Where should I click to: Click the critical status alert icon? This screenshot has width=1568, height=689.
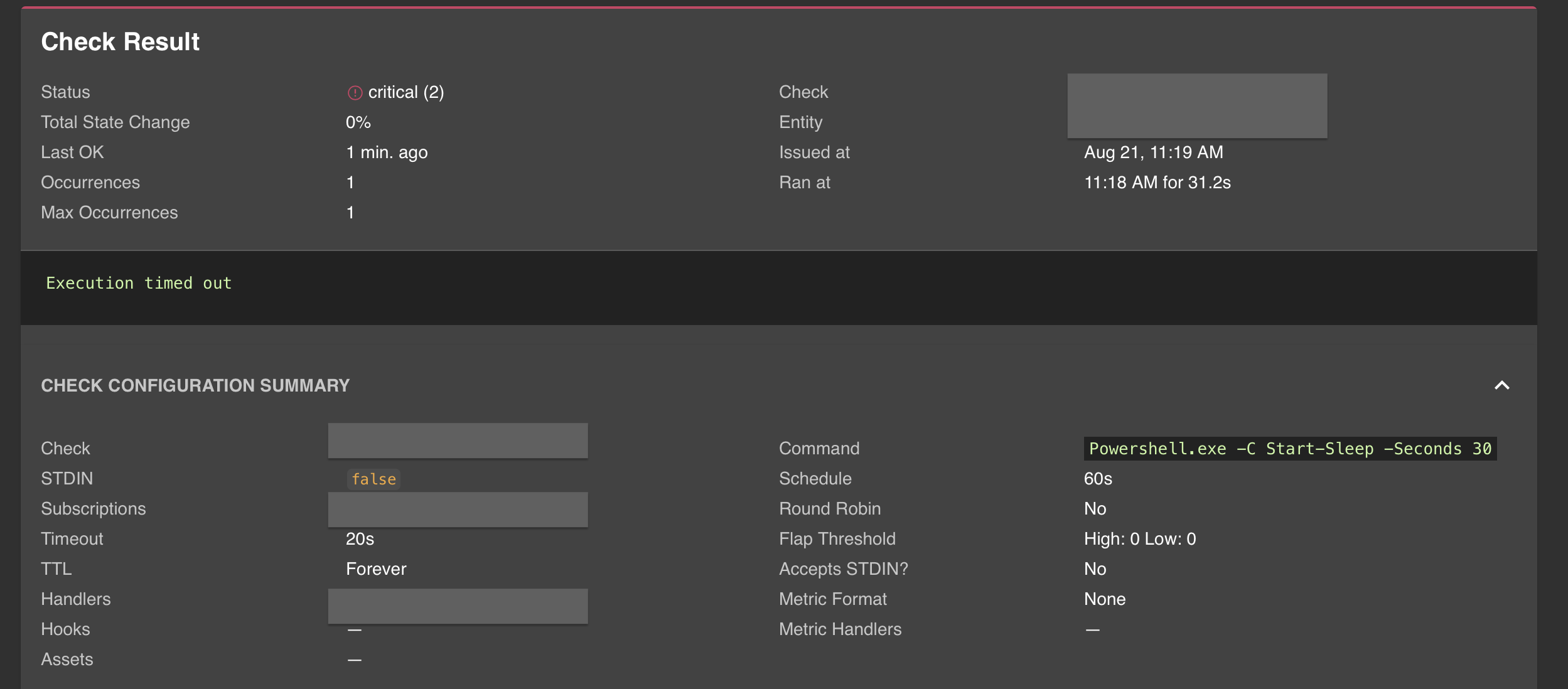355,92
